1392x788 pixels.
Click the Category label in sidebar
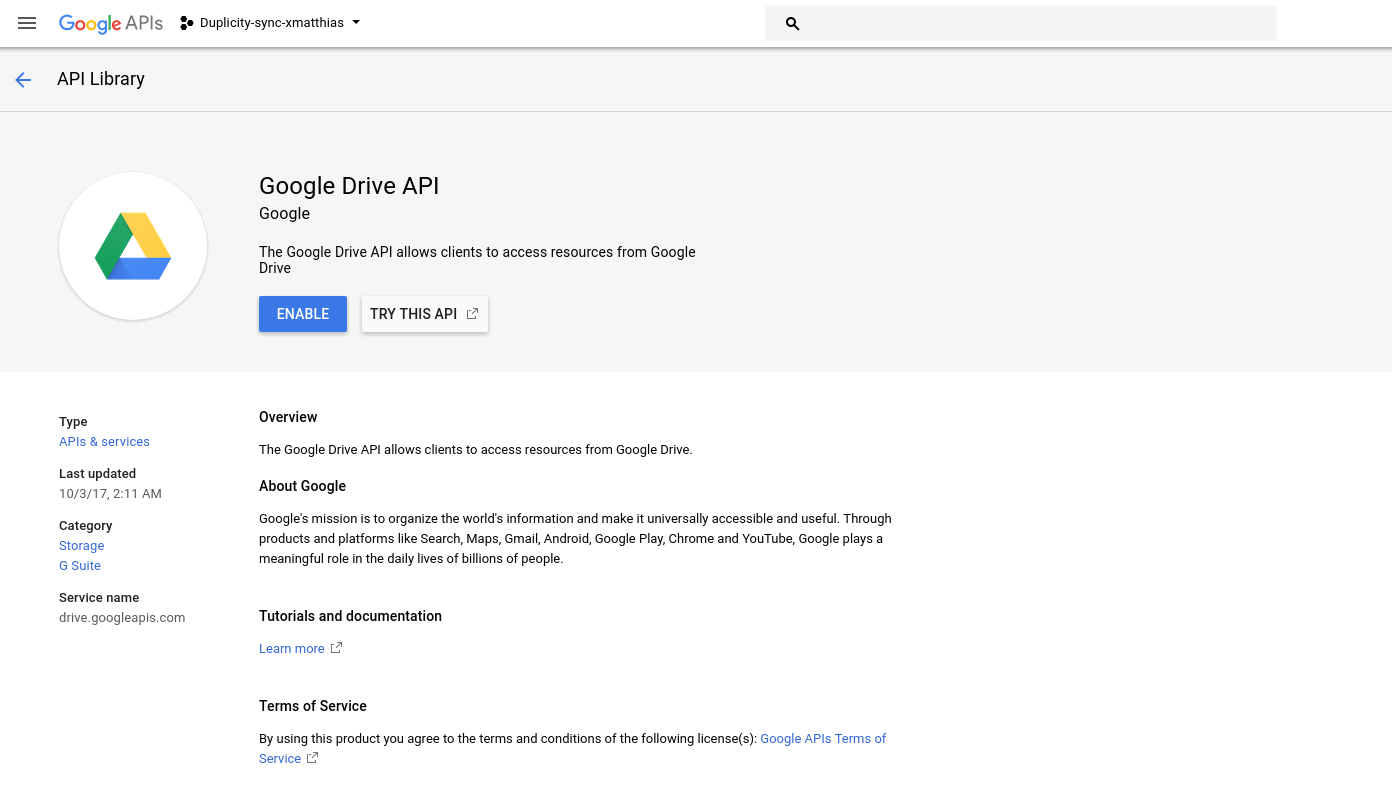(86, 526)
